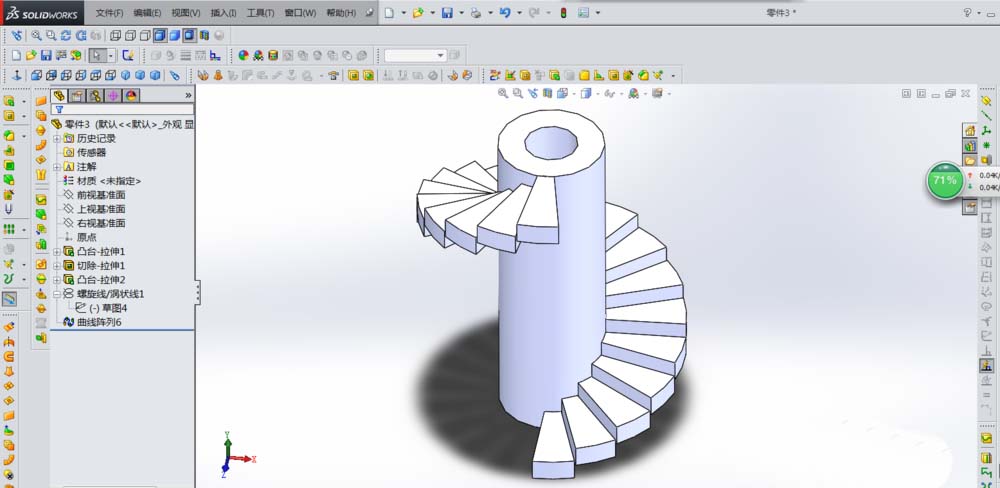
Task: Open the 编辑(E) menu
Action: click(147, 13)
